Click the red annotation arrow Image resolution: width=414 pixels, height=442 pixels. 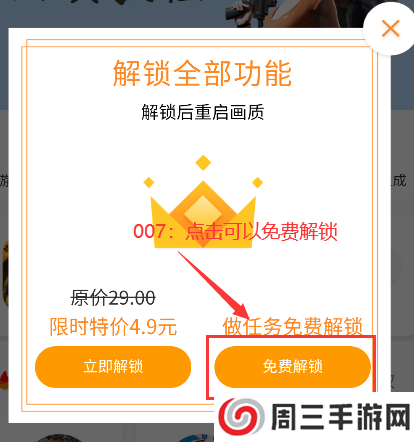click(213, 285)
